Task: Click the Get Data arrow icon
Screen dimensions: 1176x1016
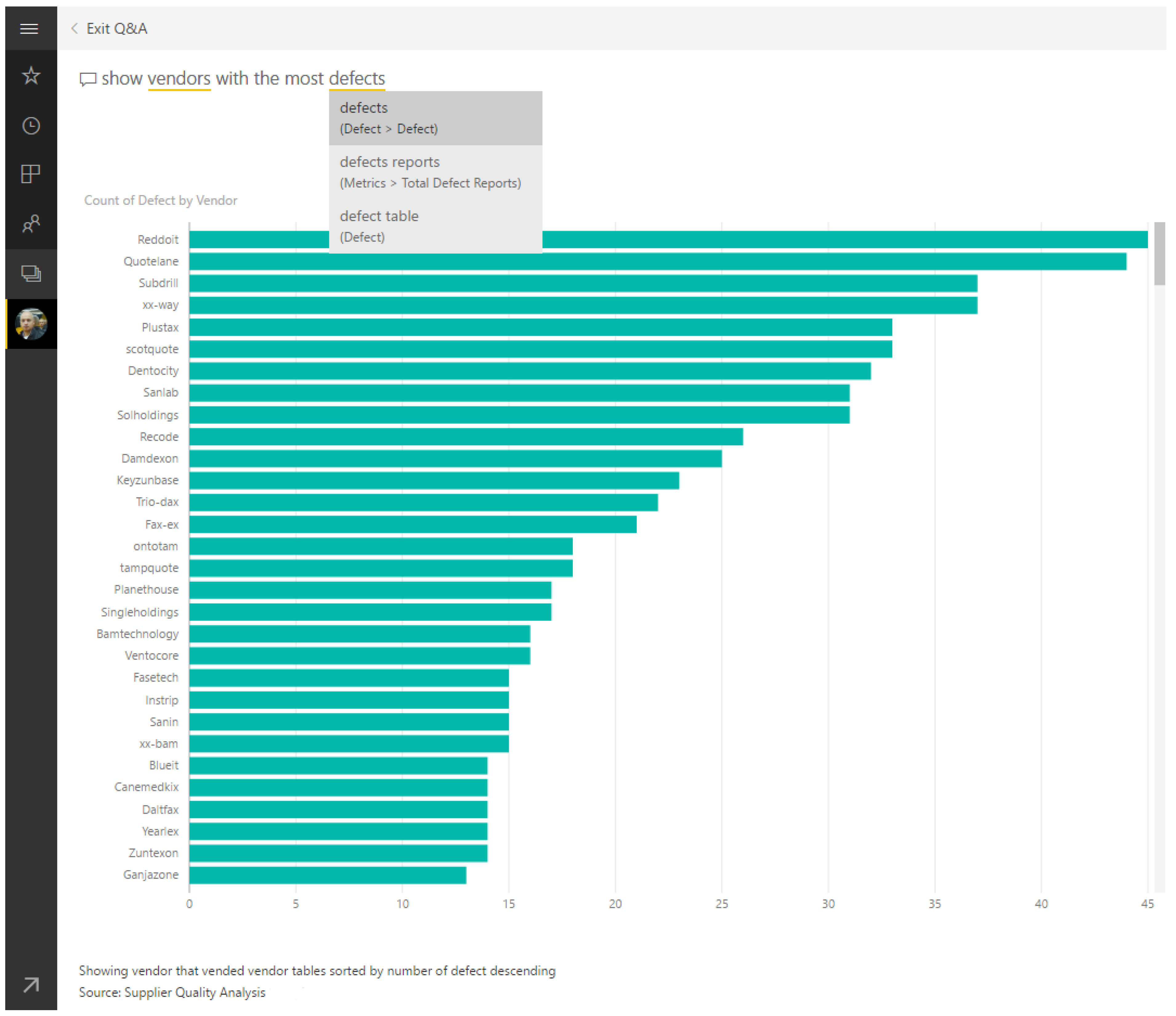Action: [31, 985]
